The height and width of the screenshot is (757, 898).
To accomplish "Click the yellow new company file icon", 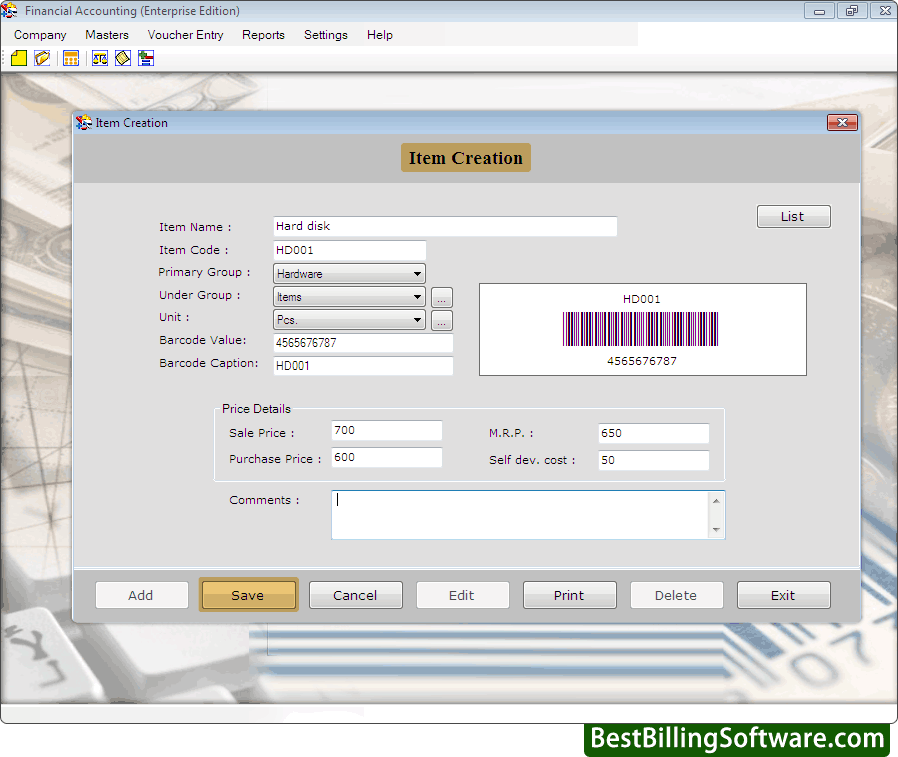I will tap(19, 58).
